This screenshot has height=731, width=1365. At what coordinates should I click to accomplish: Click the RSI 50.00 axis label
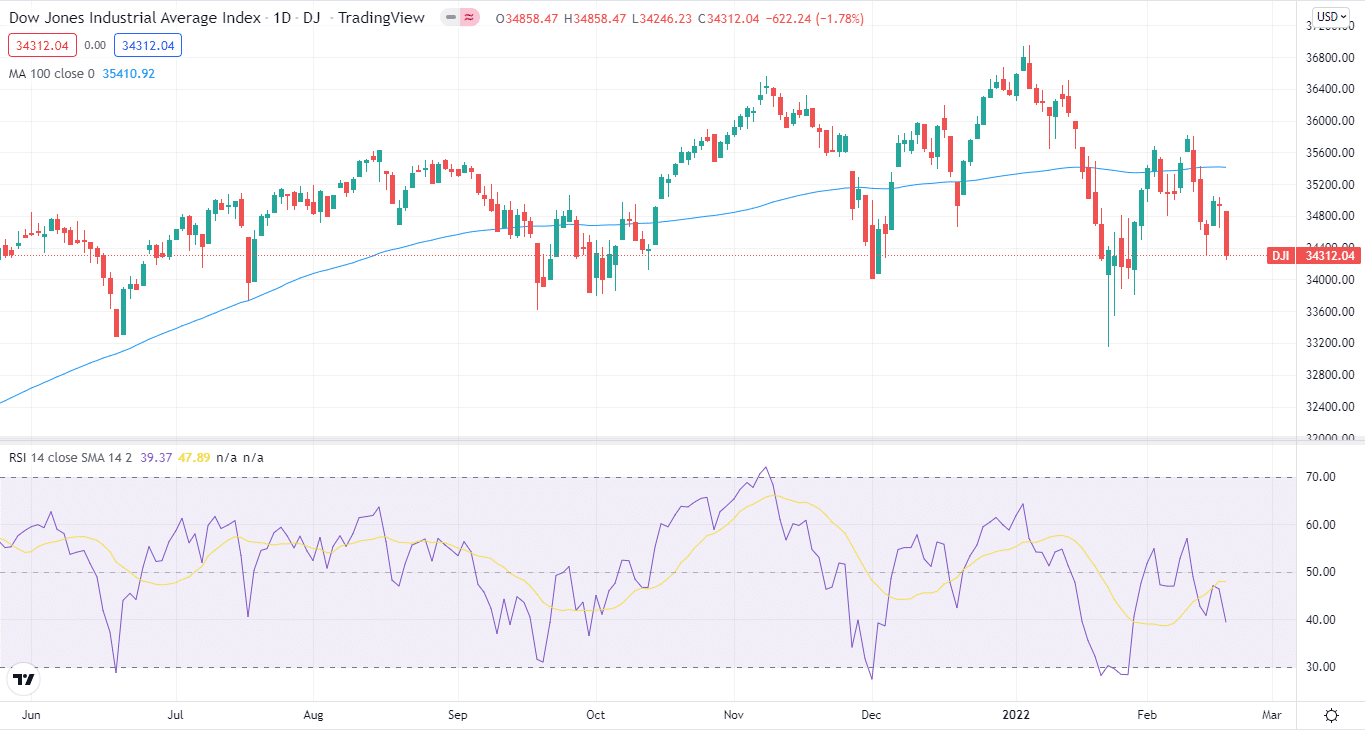coord(1322,572)
